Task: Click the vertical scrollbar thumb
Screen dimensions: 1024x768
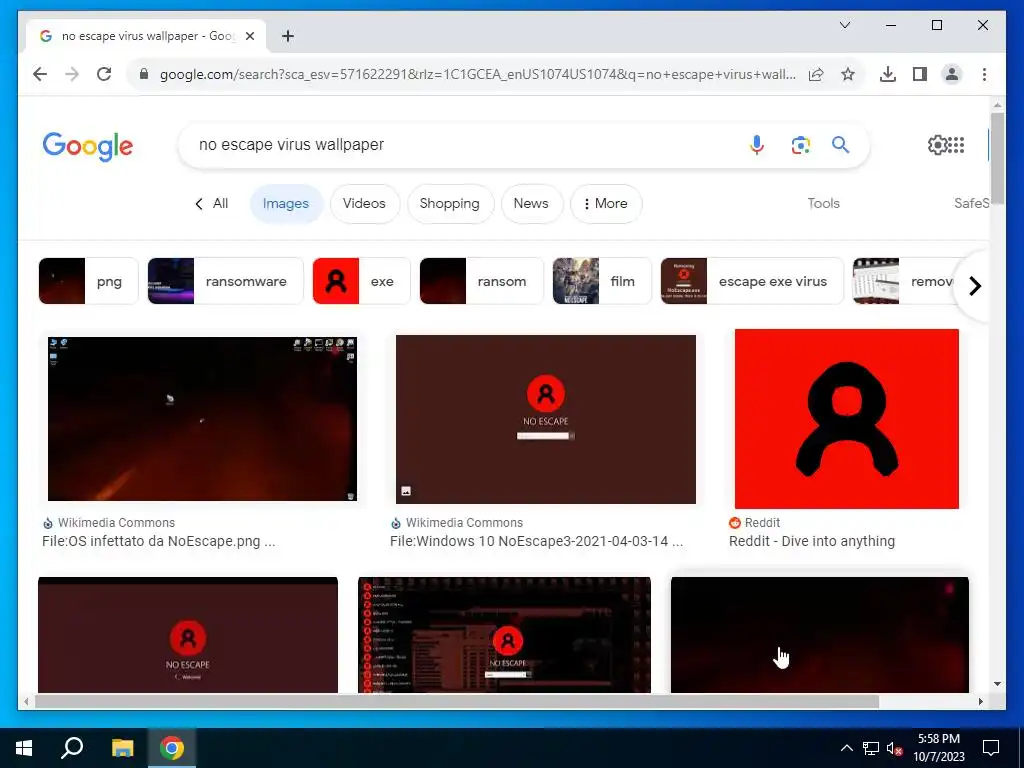Action: coord(997,159)
